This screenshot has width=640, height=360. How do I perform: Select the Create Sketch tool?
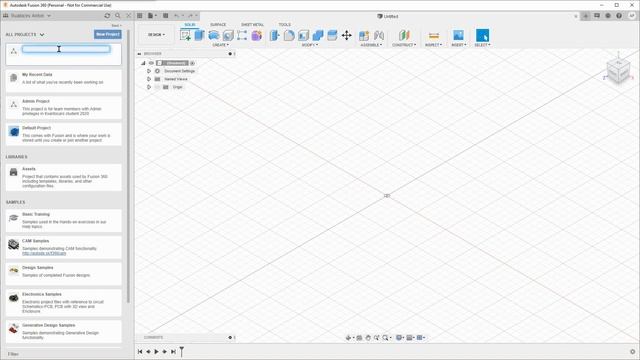[185, 36]
